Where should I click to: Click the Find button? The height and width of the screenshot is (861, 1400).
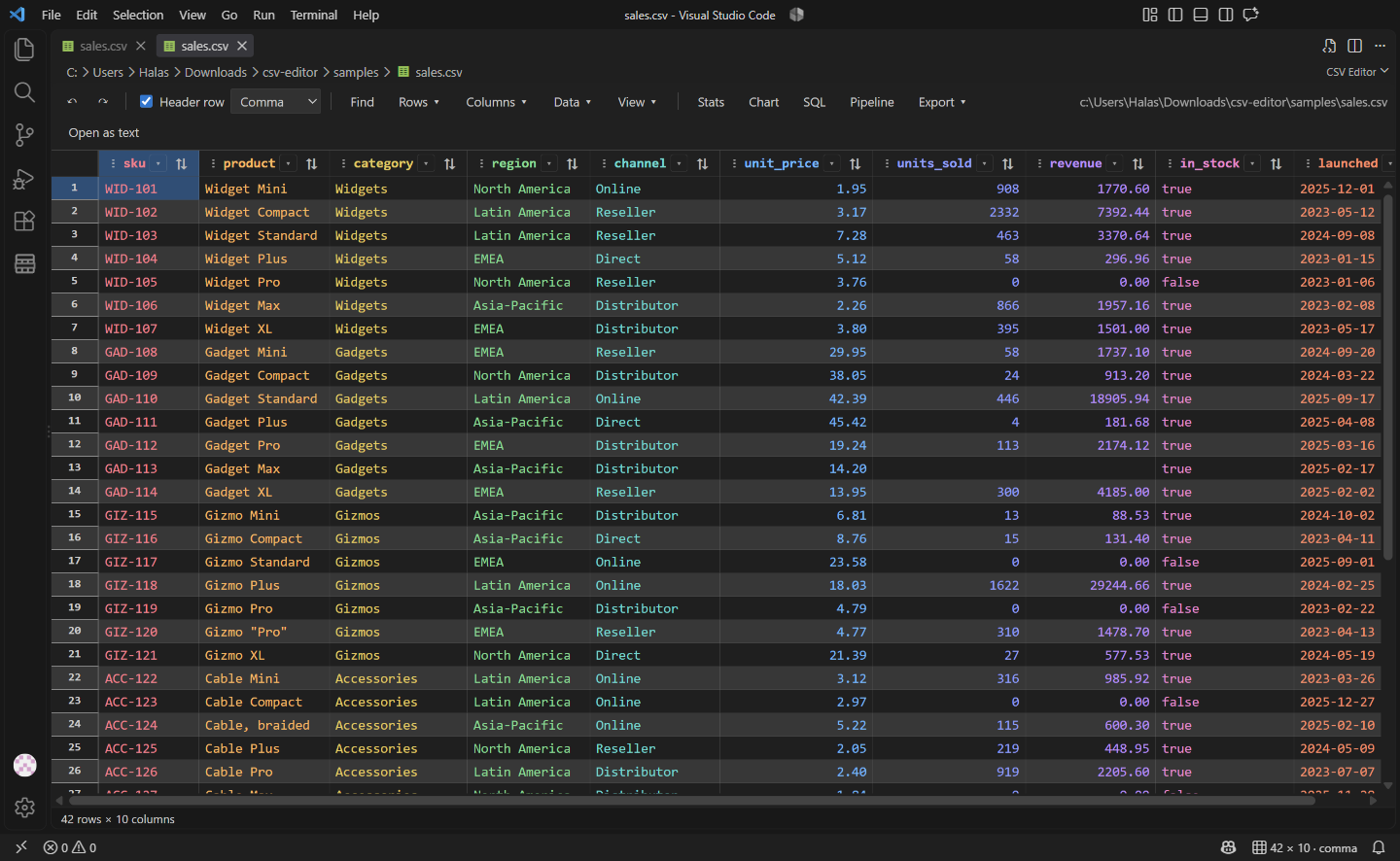[362, 102]
